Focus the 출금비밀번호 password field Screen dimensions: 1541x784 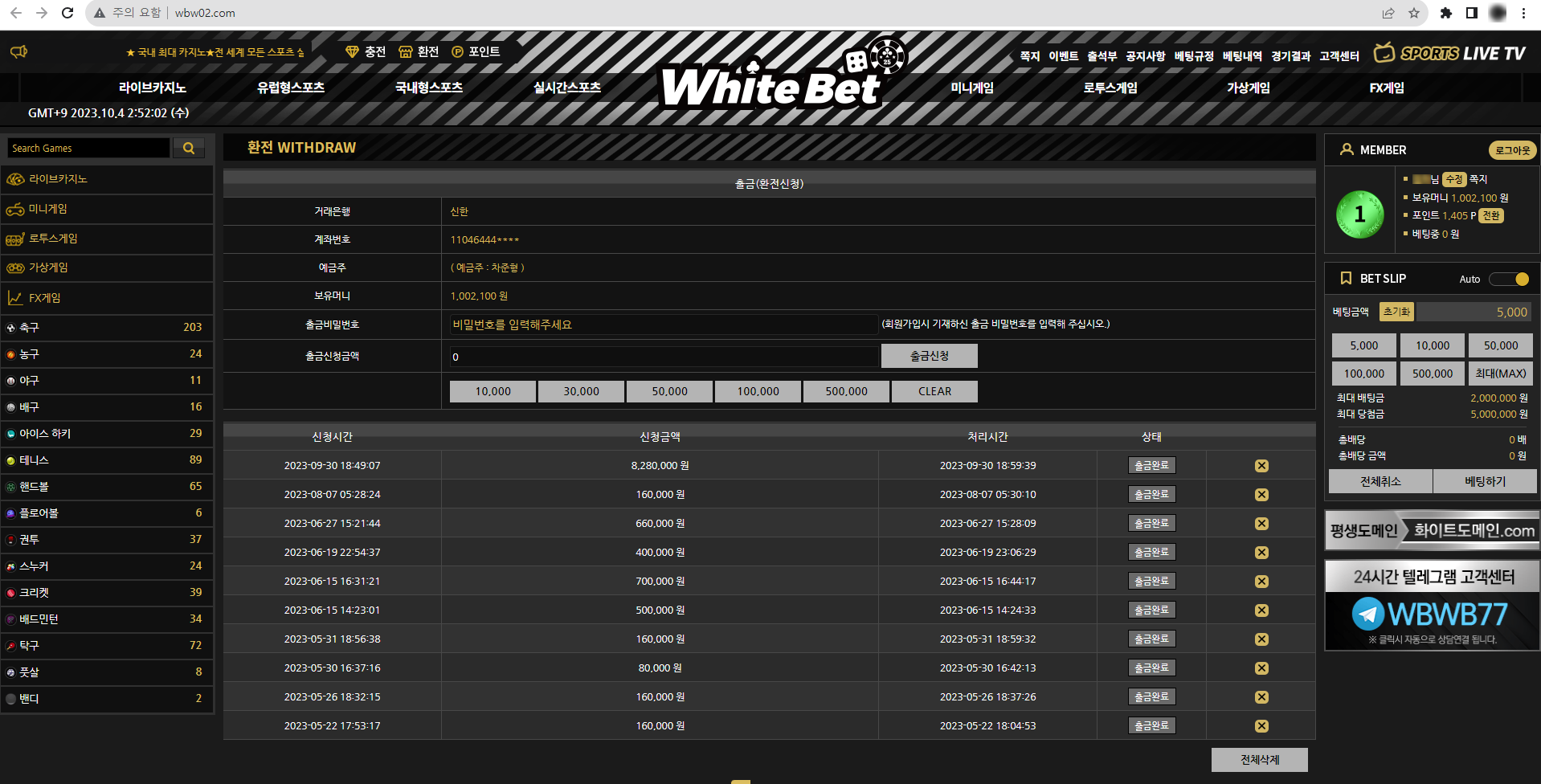tap(664, 325)
